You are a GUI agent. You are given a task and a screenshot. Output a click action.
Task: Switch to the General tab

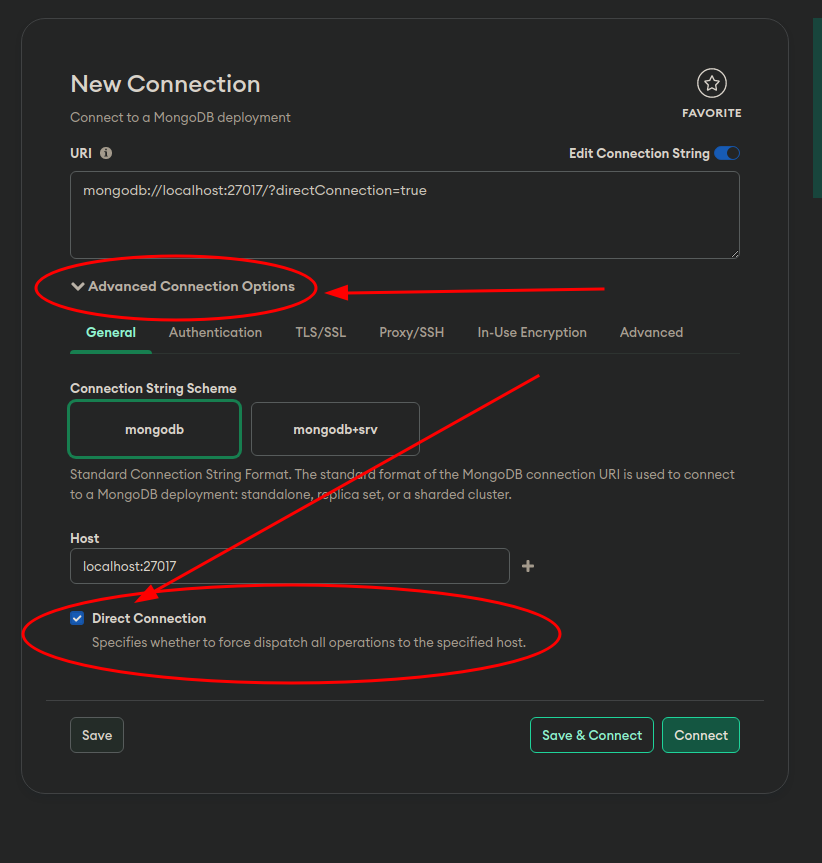pos(111,332)
